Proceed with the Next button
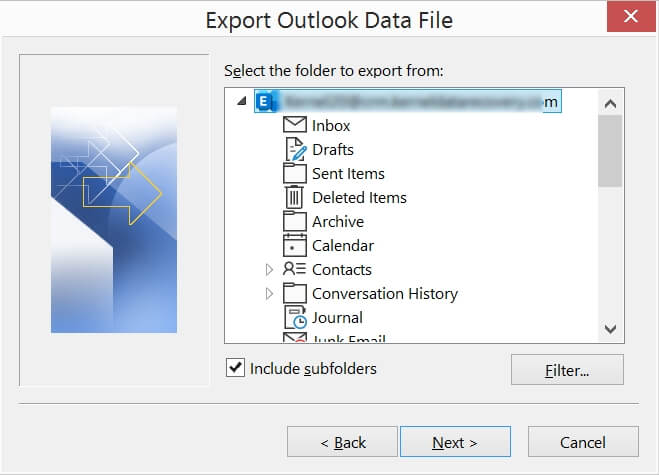The width and height of the screenshot is (659, 475). click(455, 442)
